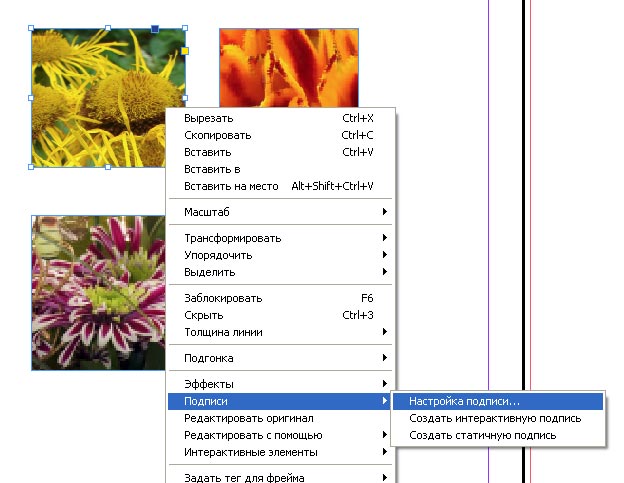This screenshot has width=624, height=483.
Task: Click the solid blue anchored-object control square
Action: (155, 29)
